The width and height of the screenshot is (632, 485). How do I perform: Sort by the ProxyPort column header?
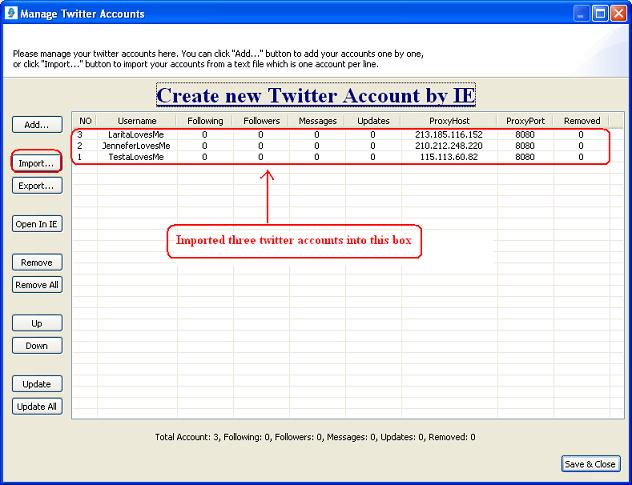point(525,121)
